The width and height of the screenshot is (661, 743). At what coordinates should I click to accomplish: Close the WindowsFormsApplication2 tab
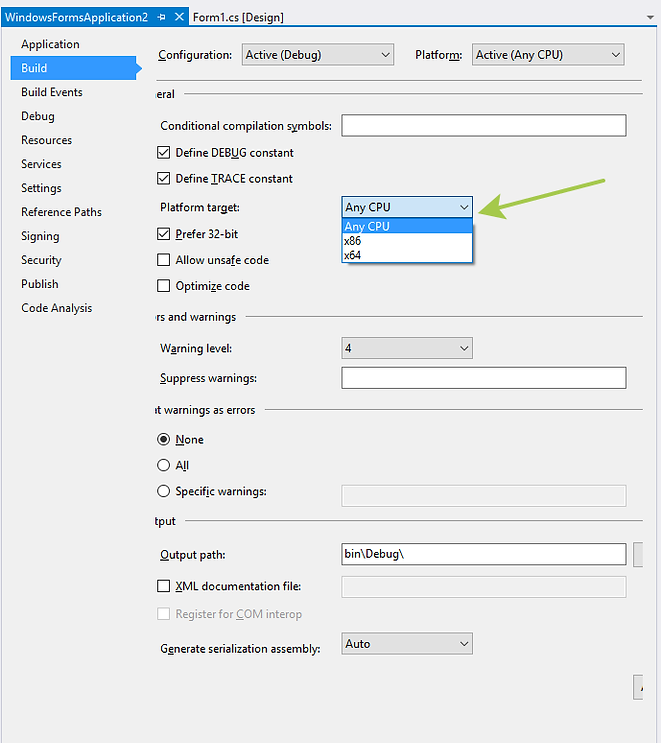pos(179,17)
